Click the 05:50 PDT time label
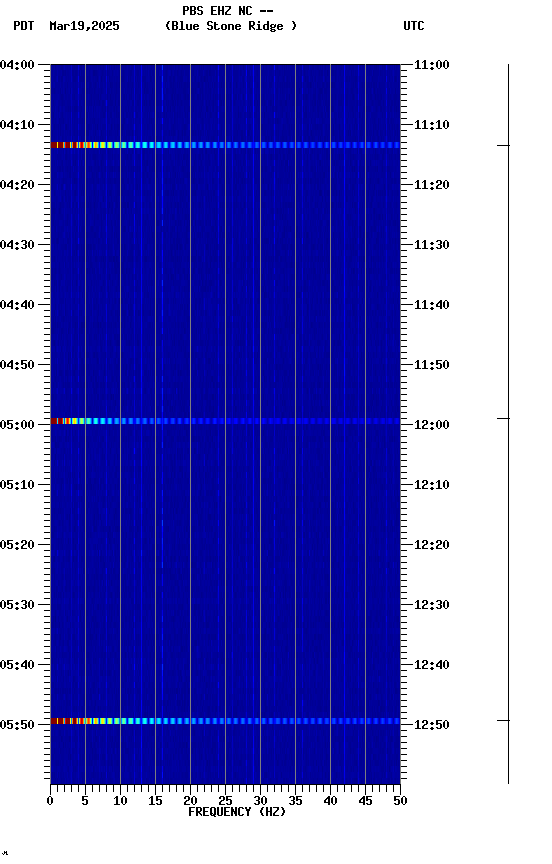This screenshot has width=552, height=864. (17, 725)
